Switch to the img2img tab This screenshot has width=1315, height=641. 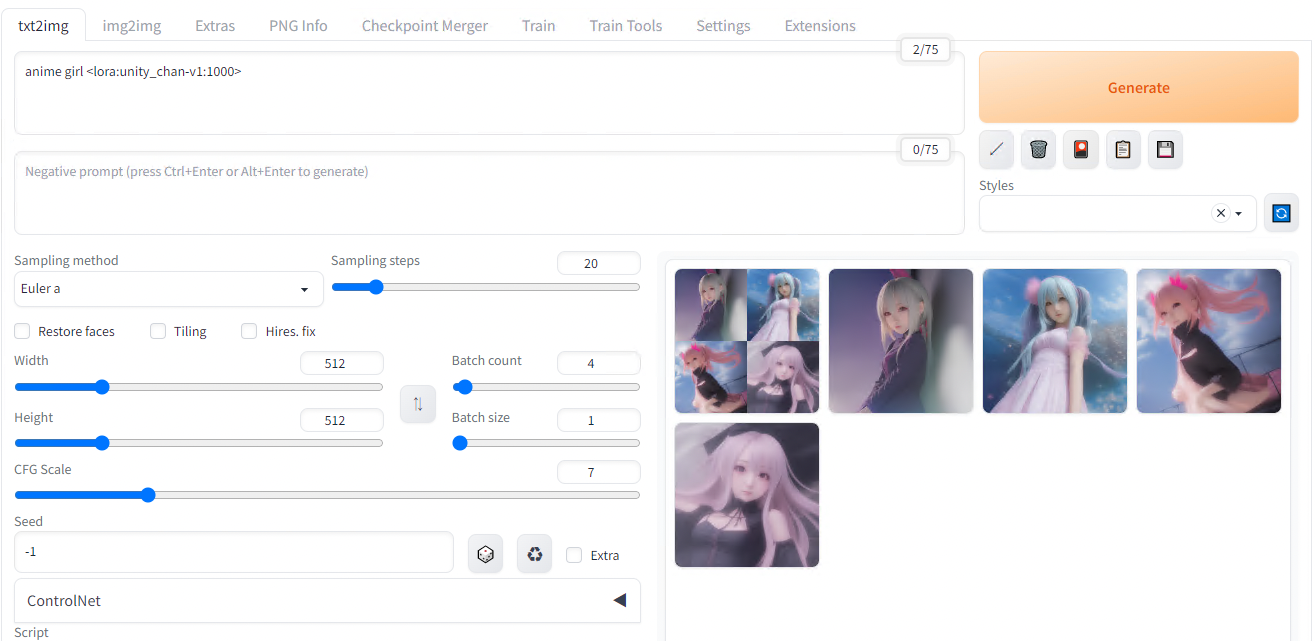(131, 25)
